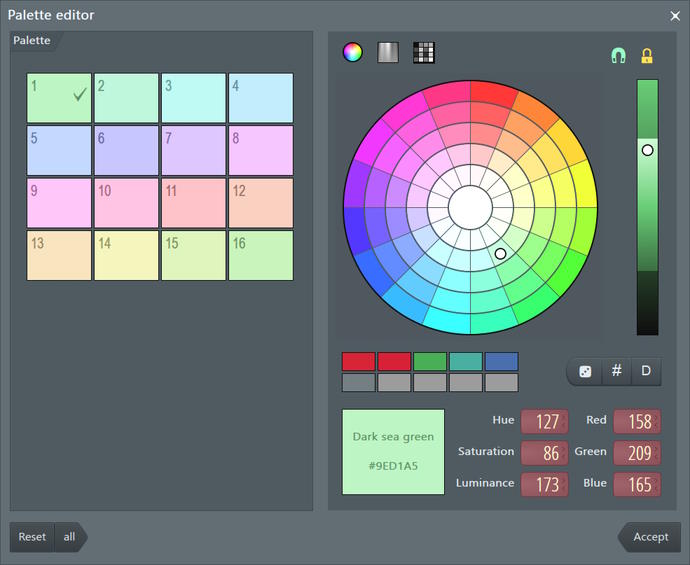Click the D default color button

(646, 371)
